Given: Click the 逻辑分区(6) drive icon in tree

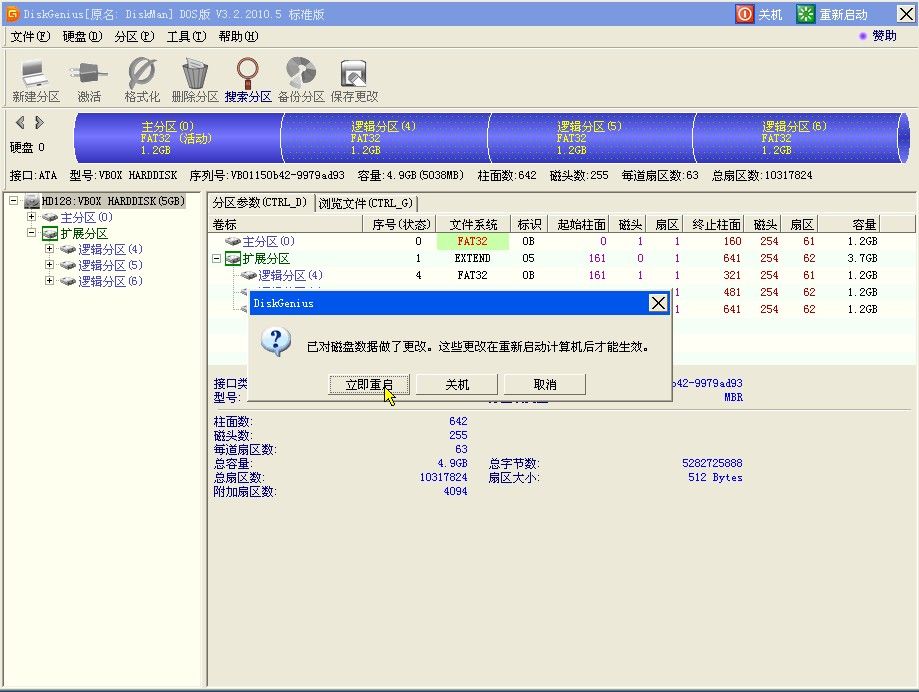Looking at the screenshot, I should coord(68,281).
